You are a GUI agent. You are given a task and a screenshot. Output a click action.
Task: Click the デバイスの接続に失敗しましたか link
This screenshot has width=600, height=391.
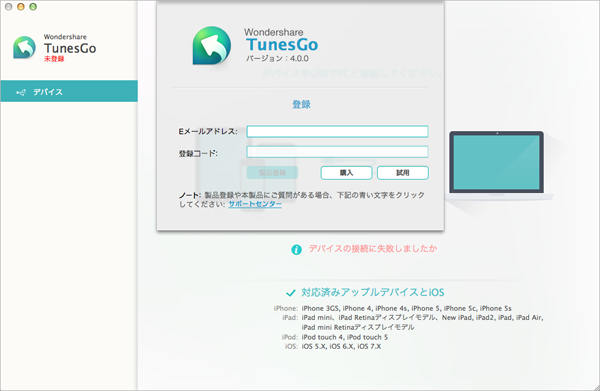[373, 249]
